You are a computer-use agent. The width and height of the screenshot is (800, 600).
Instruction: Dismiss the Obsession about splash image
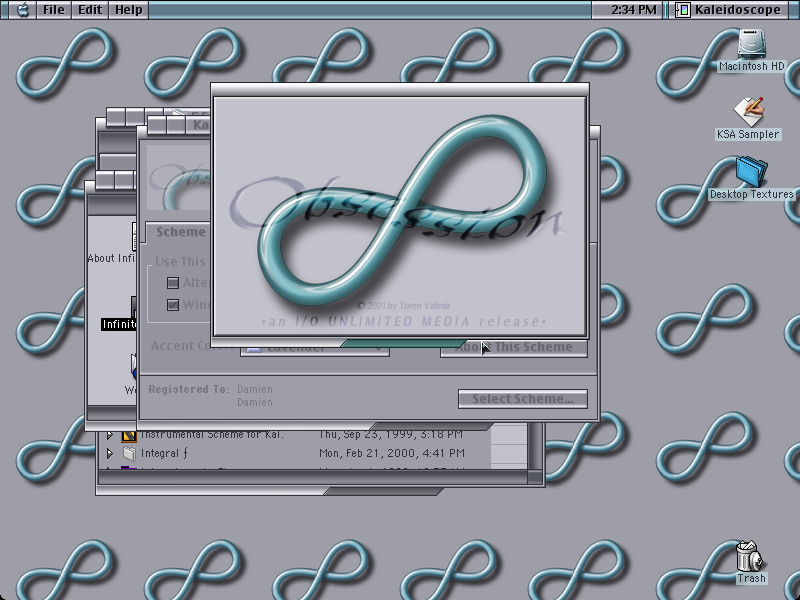(399, 215)
